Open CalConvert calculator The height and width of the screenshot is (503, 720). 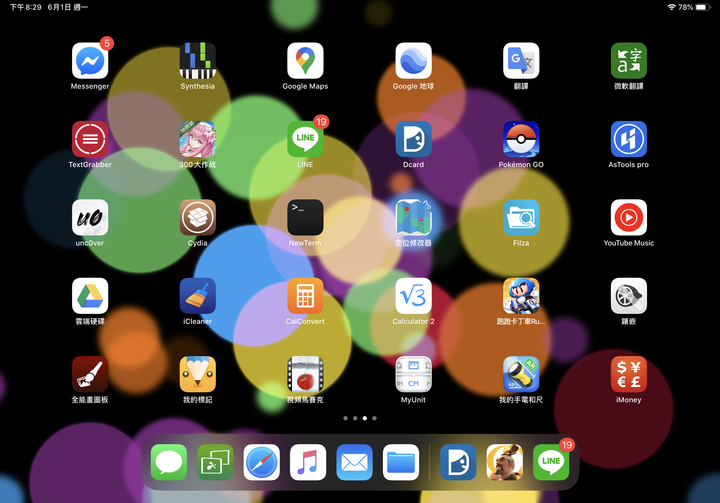pos(305,296)
